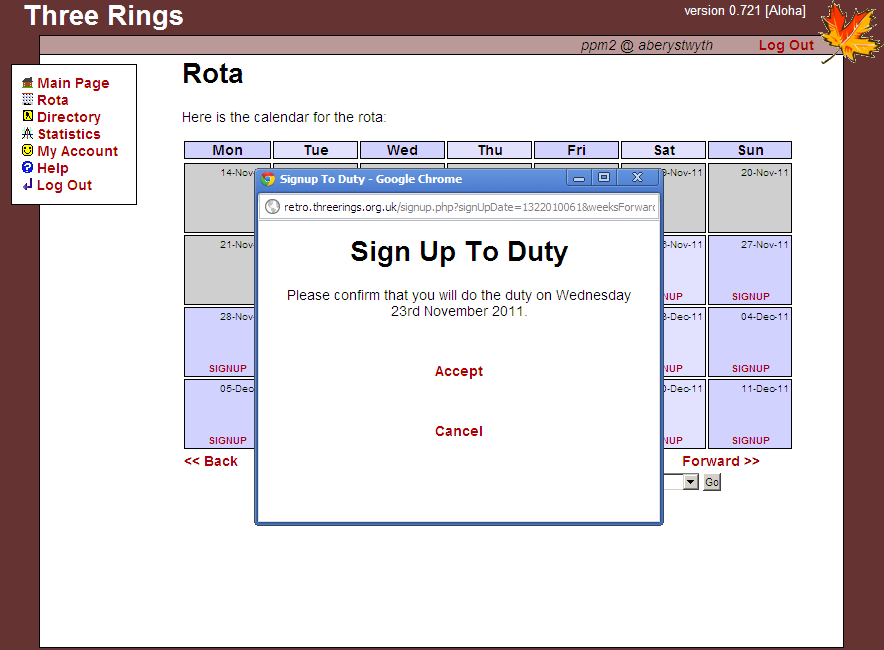Cancel the duty signup
This screenshot has width=884, height=650.
(x=459, y=431)
